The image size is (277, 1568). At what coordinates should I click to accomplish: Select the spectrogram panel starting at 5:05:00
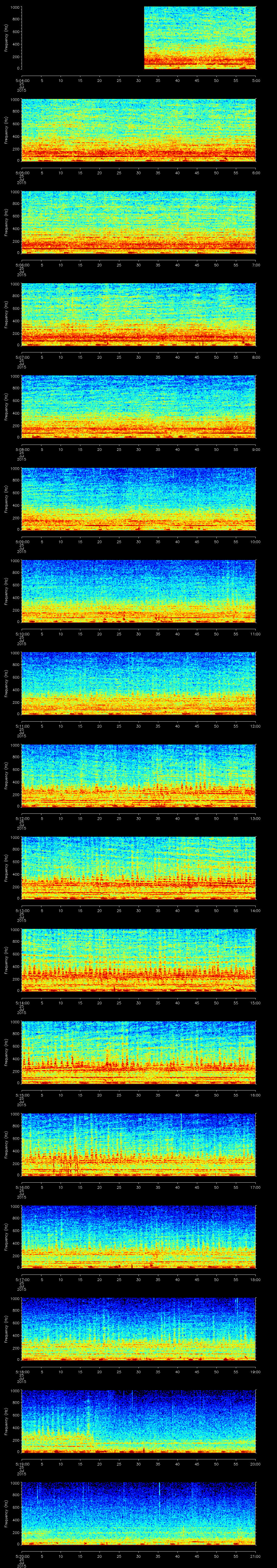[x=138, y=130]
